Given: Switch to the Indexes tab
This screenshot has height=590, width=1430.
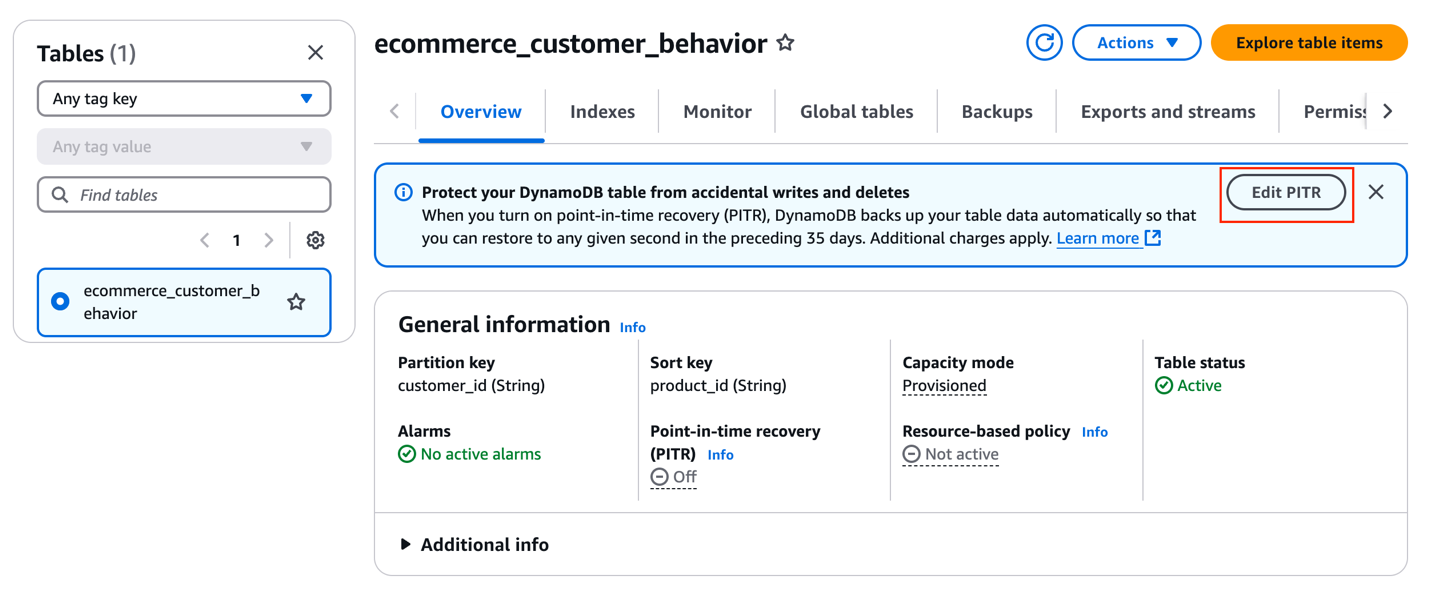Looking at the screenshot, I should click(x=602, y=112).
